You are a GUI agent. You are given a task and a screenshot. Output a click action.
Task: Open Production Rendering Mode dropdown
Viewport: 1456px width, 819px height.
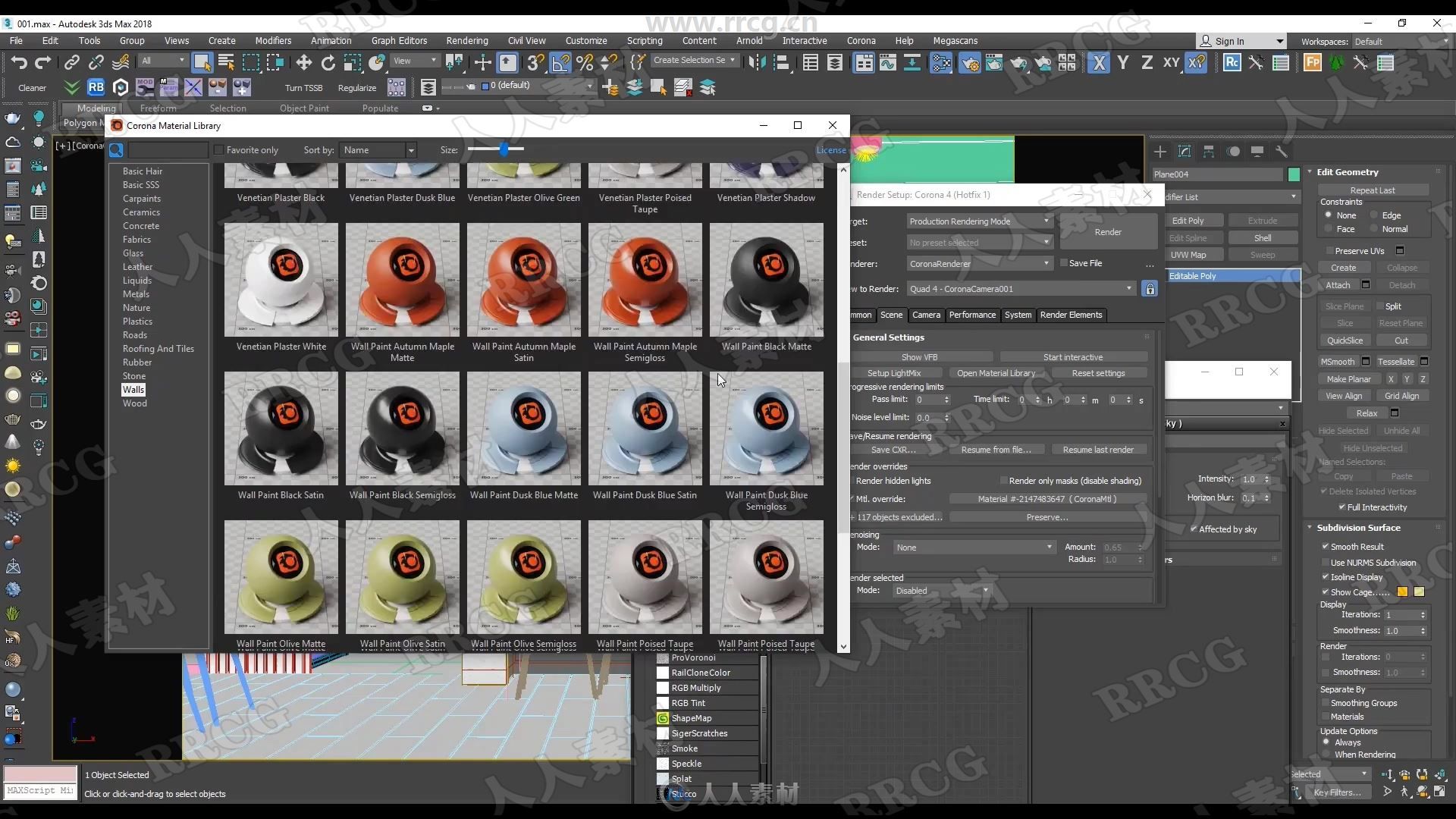(x=980, y=221)
